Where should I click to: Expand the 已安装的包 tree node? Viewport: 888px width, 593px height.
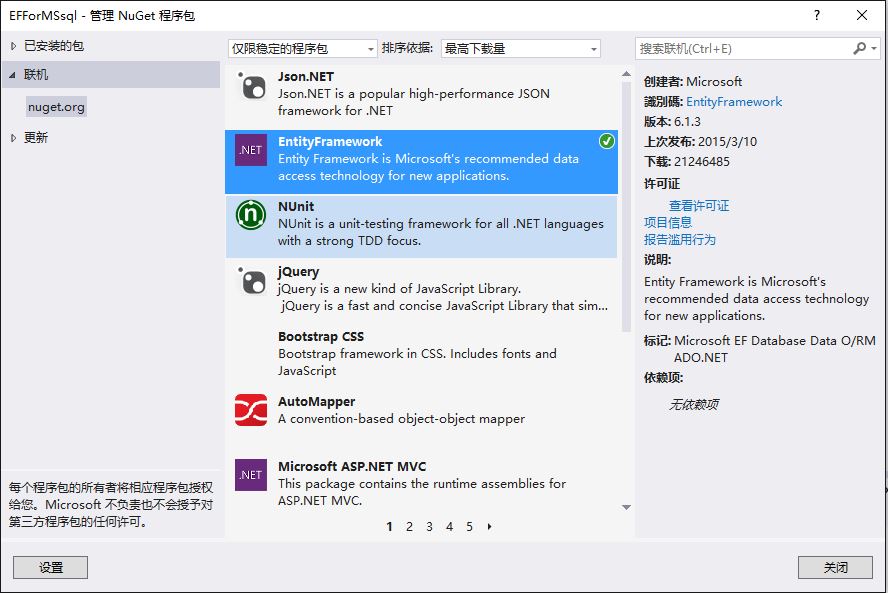pos(14,46)
